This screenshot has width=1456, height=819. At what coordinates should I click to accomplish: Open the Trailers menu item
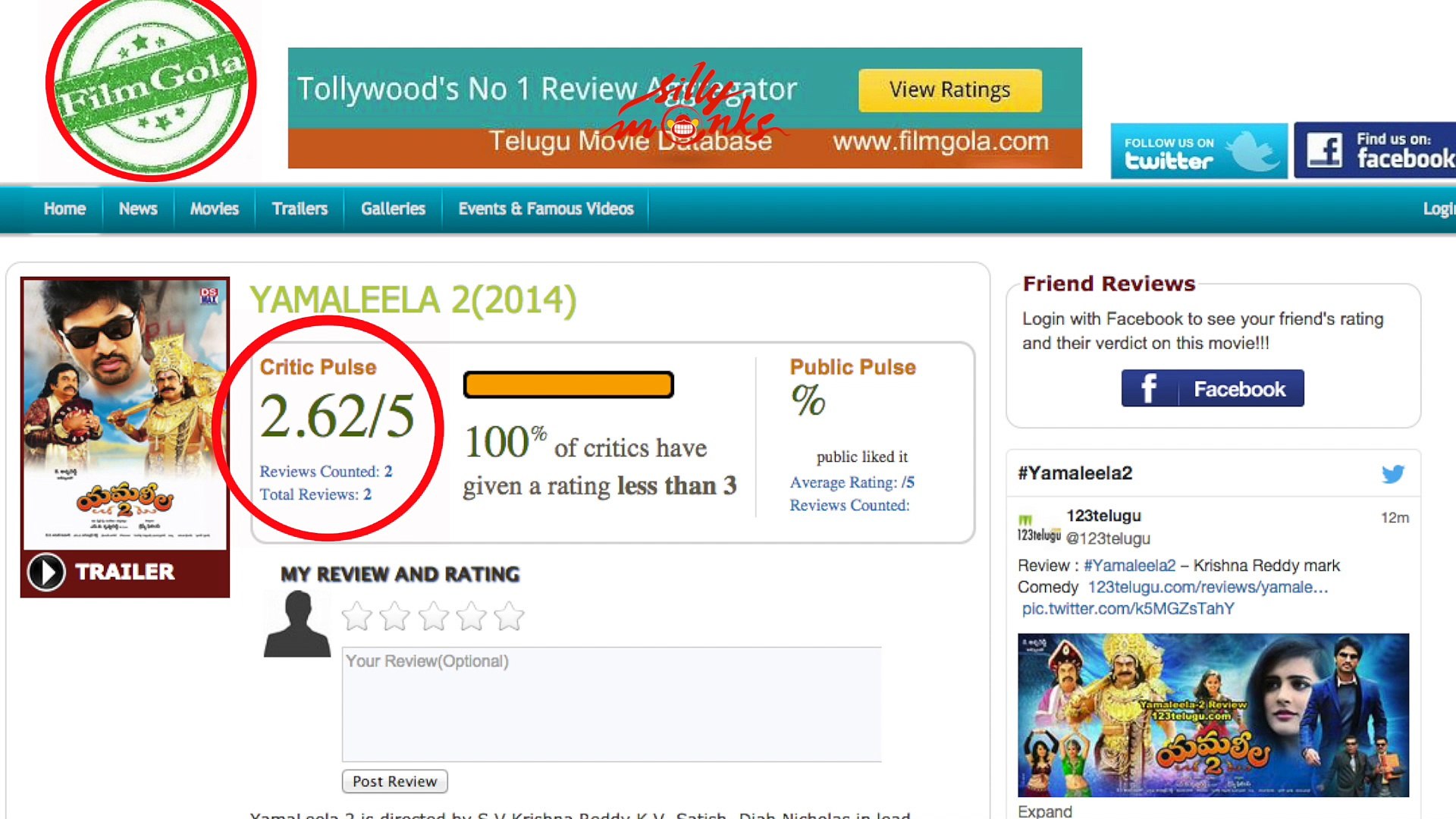click(300, 209)
